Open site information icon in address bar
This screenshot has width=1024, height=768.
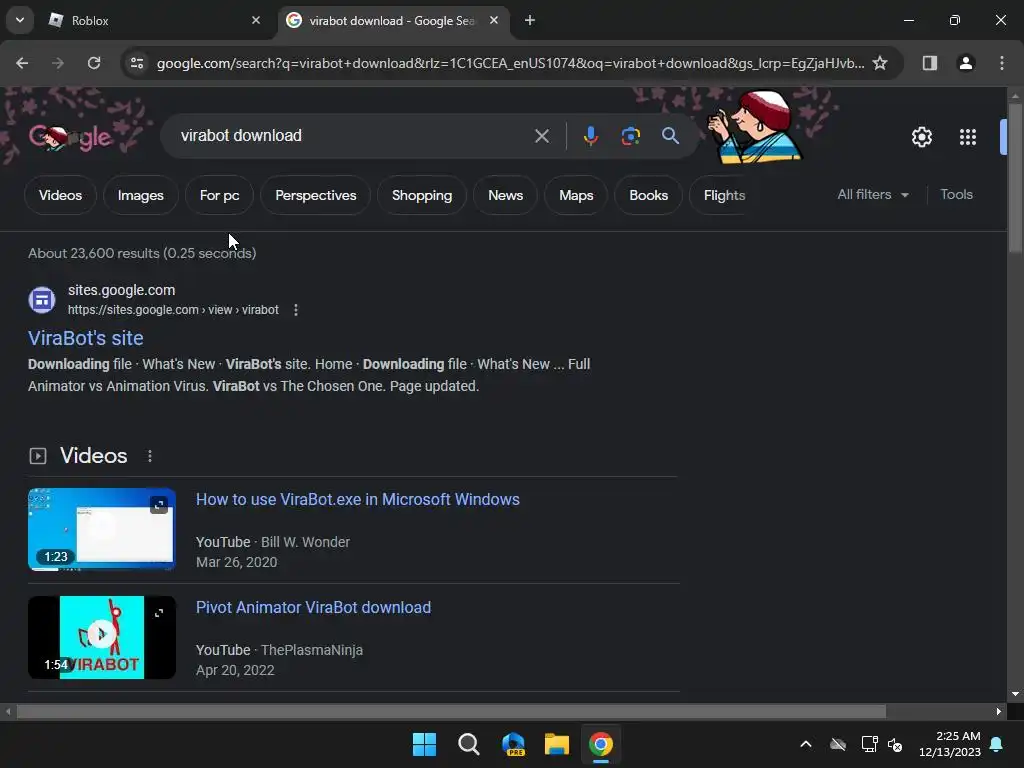(x=137, y=63)
